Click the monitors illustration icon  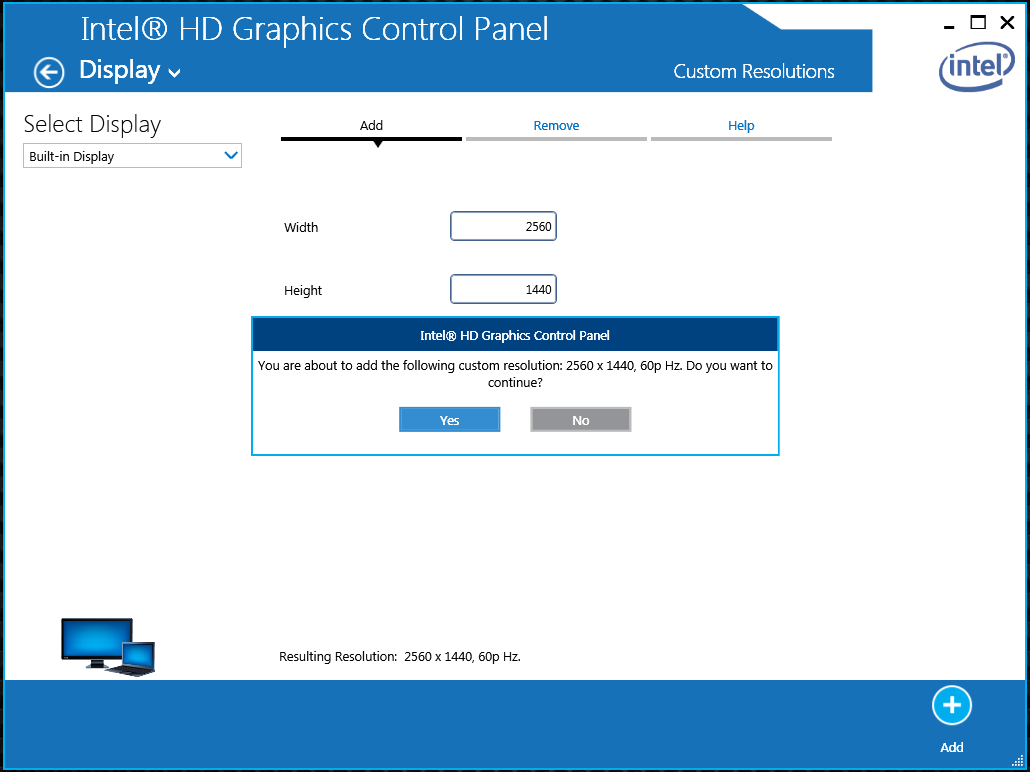[x=108, y=646]
